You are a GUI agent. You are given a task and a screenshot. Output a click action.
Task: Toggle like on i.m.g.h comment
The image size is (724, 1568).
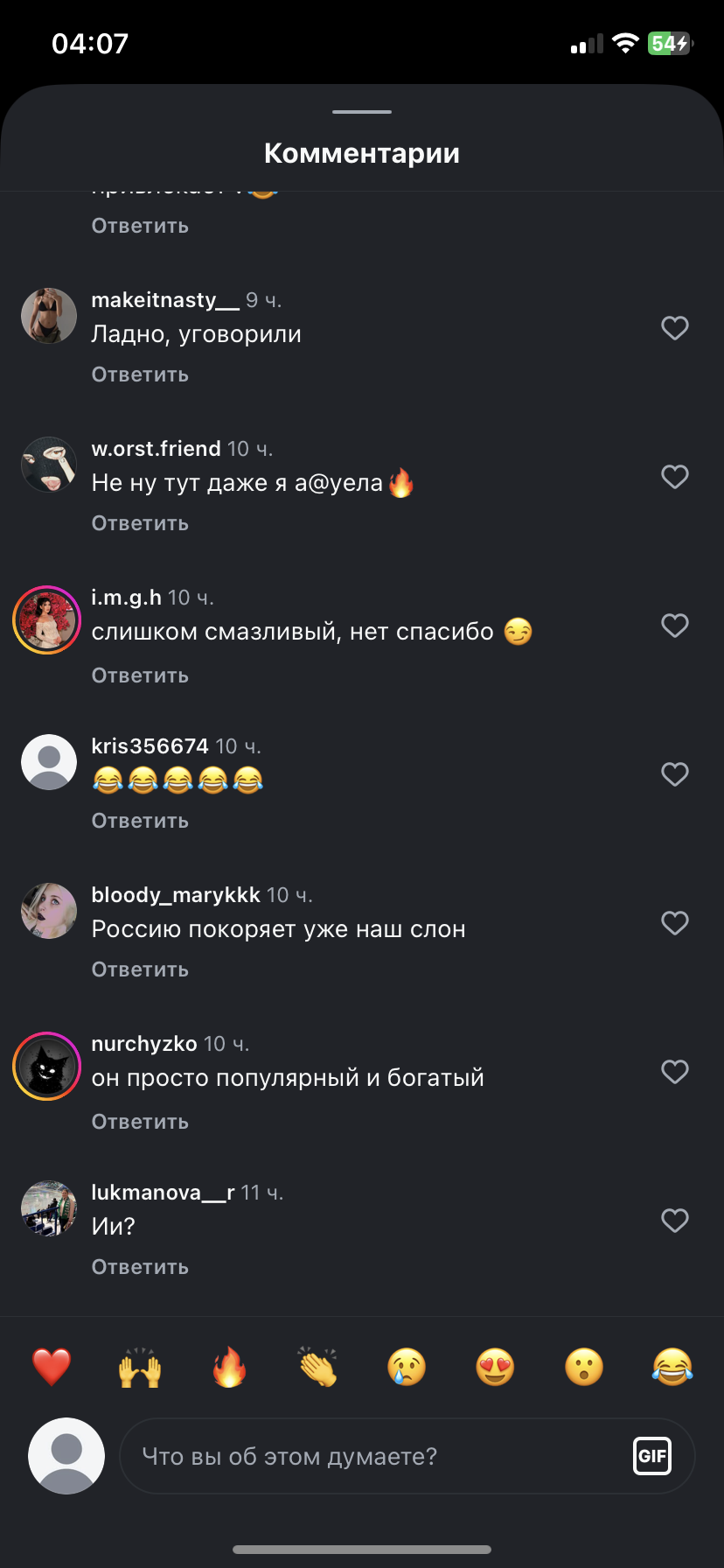[x=675, y=626]
